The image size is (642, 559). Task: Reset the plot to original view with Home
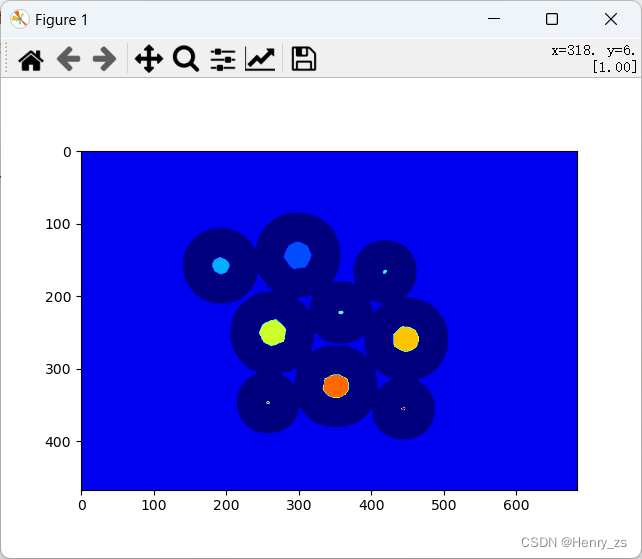(x=31, y=59)
